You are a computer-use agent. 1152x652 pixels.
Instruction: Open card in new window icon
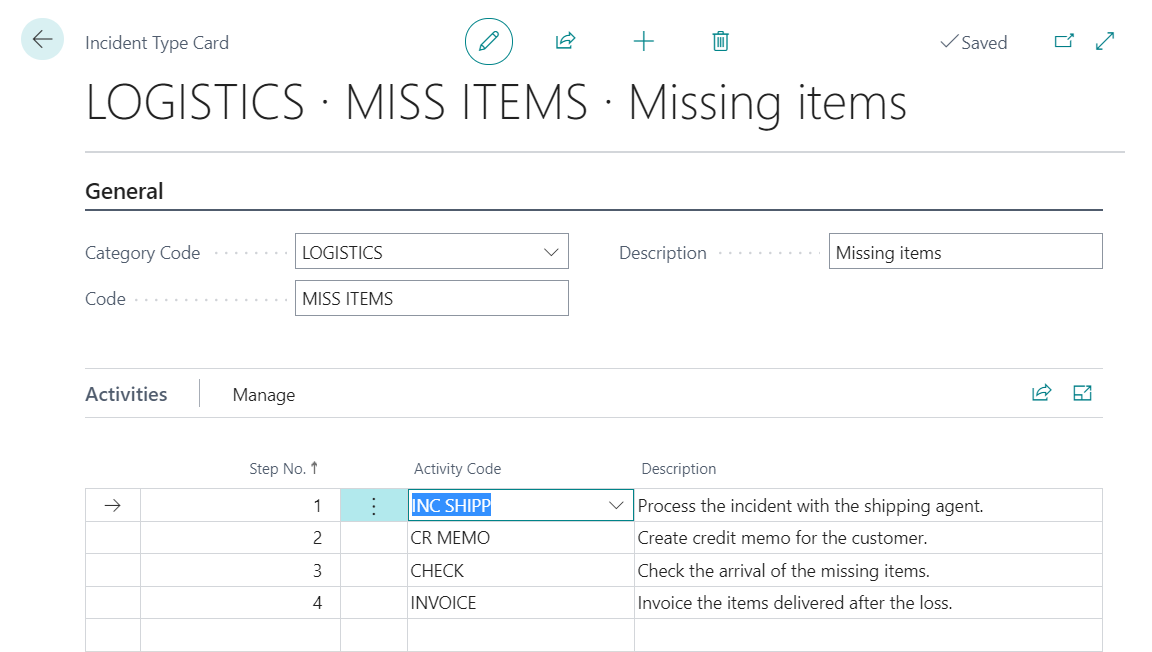pyautogui.click(x=1064, y=41)
